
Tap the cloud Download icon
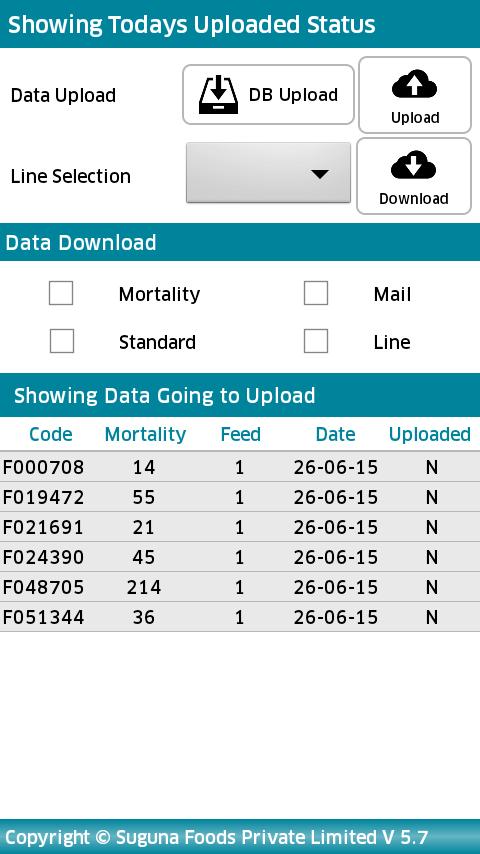(414, 164)
